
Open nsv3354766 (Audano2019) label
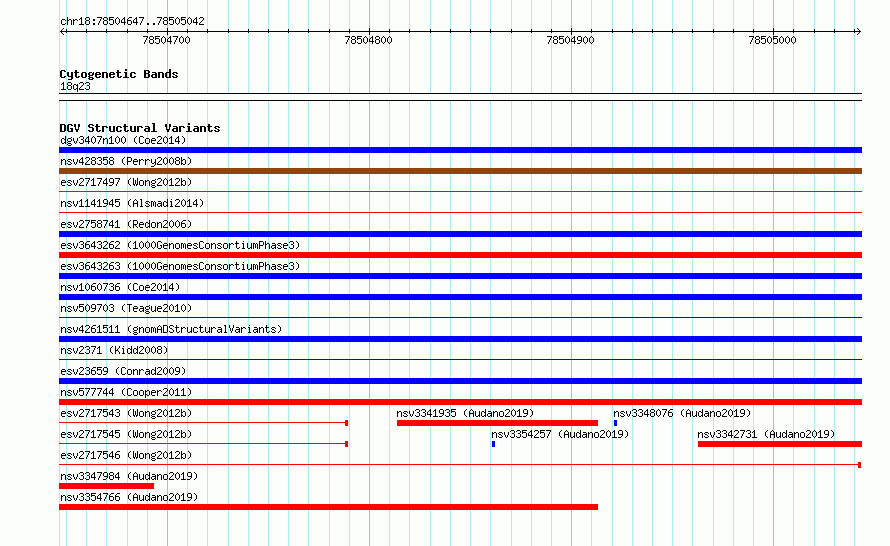[x=129, y=497]
